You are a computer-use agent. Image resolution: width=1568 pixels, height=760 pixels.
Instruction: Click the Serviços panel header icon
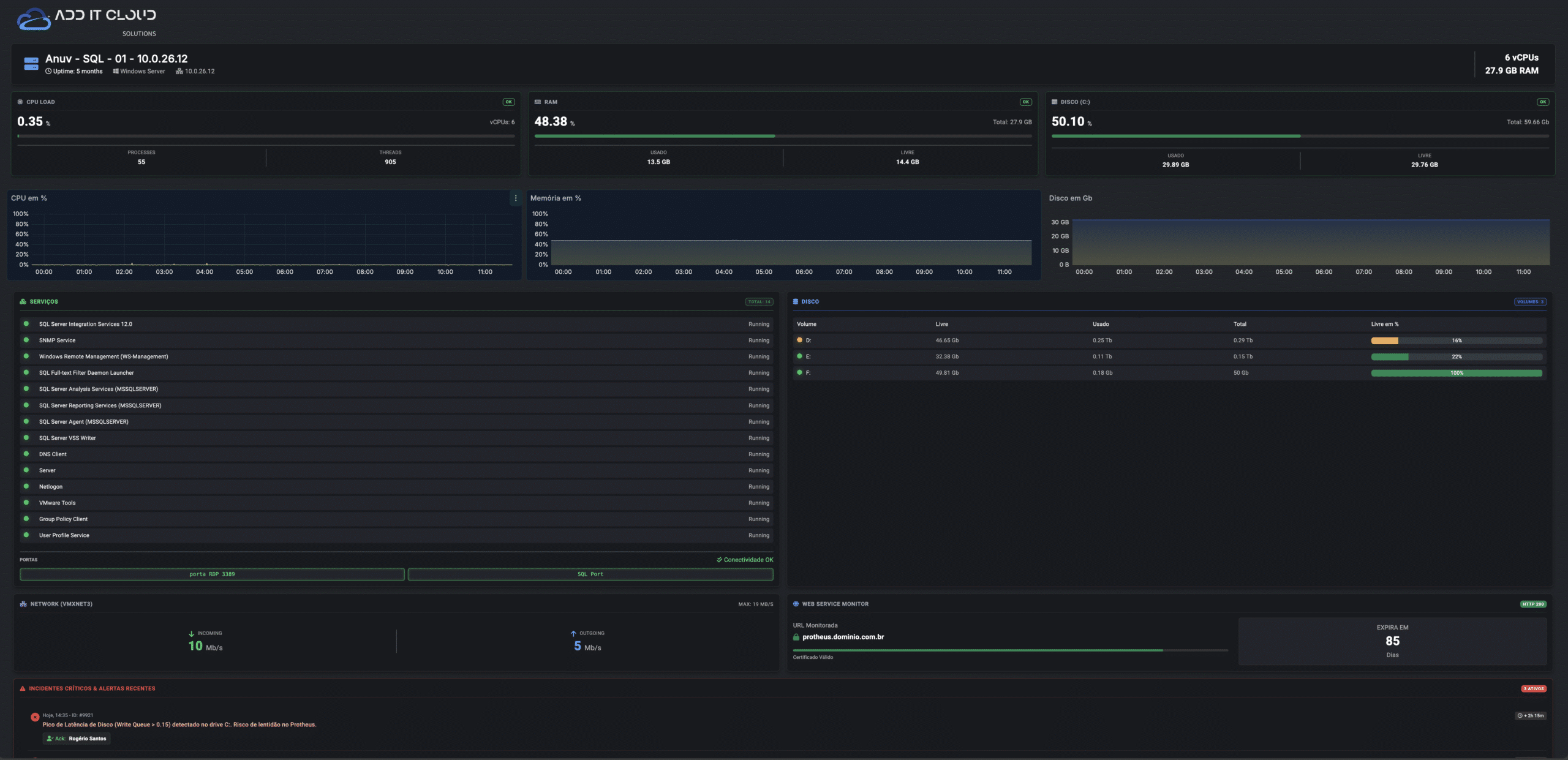pyautogui.click(x=23, y=301)
